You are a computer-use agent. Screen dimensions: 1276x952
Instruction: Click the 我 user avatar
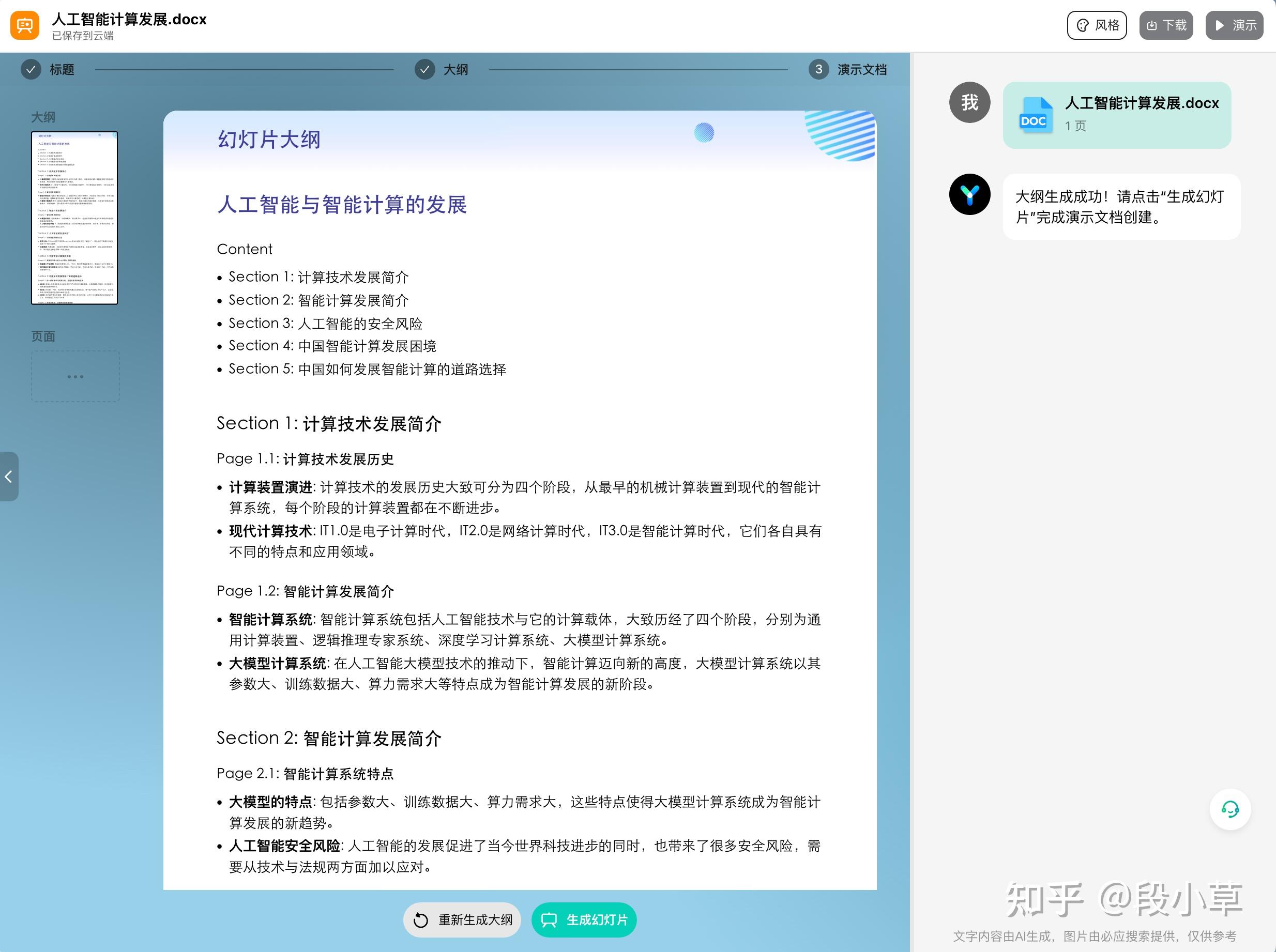(969, 102)
